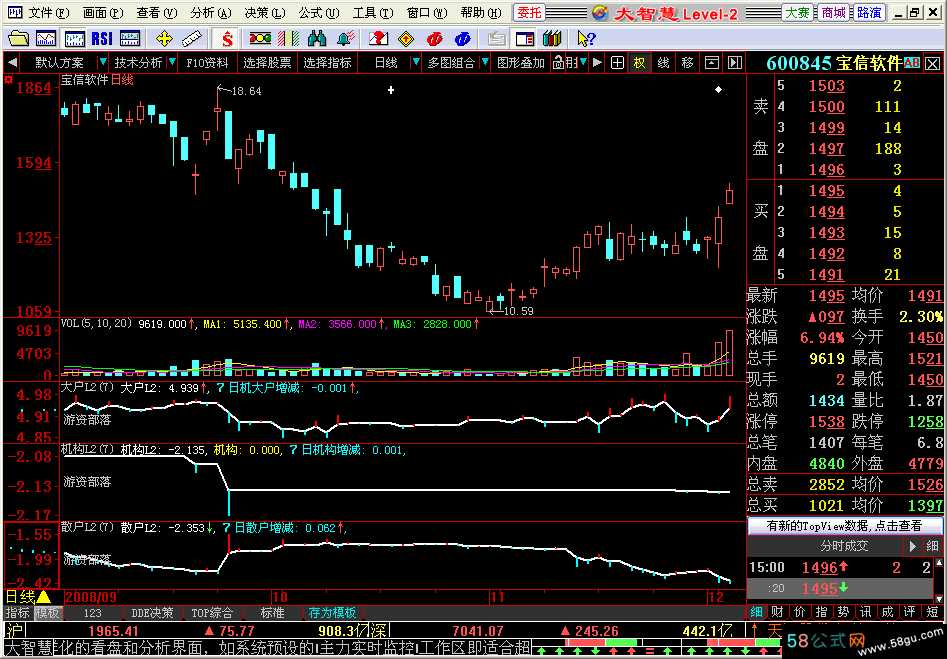Expand the 分时成交 right arrow
The height and width of the screenshot is (659, 947).
coord(912,546)
